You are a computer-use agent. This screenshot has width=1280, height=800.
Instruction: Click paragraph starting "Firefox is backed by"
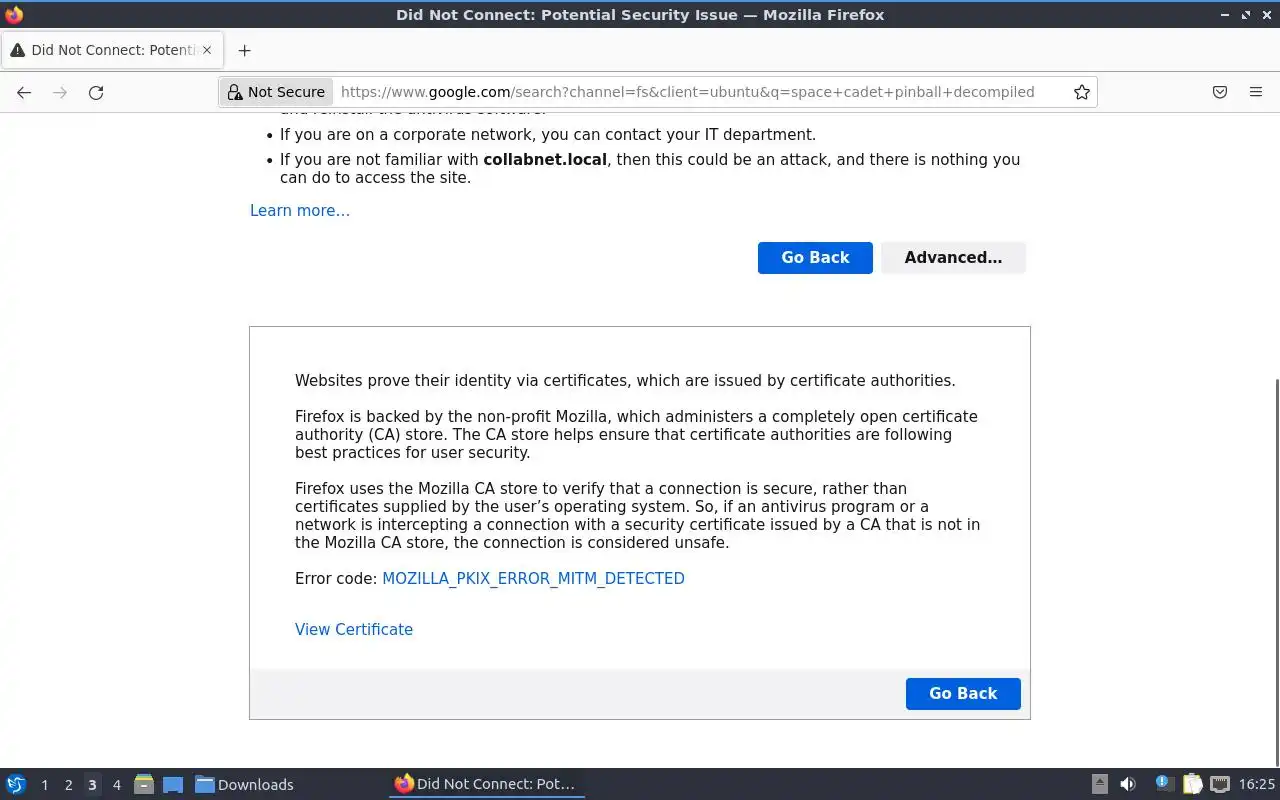[x=636, y=434]
